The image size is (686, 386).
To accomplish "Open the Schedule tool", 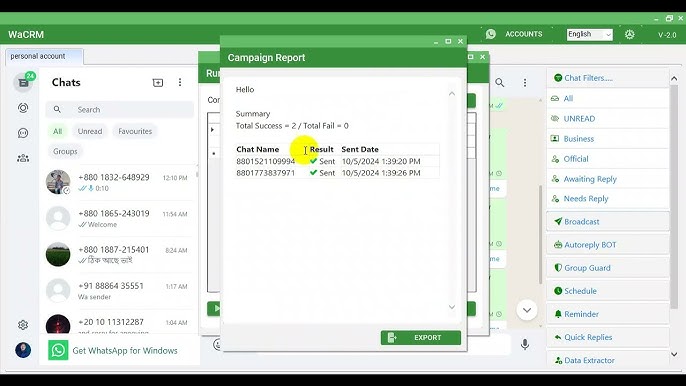I will 608,291.
